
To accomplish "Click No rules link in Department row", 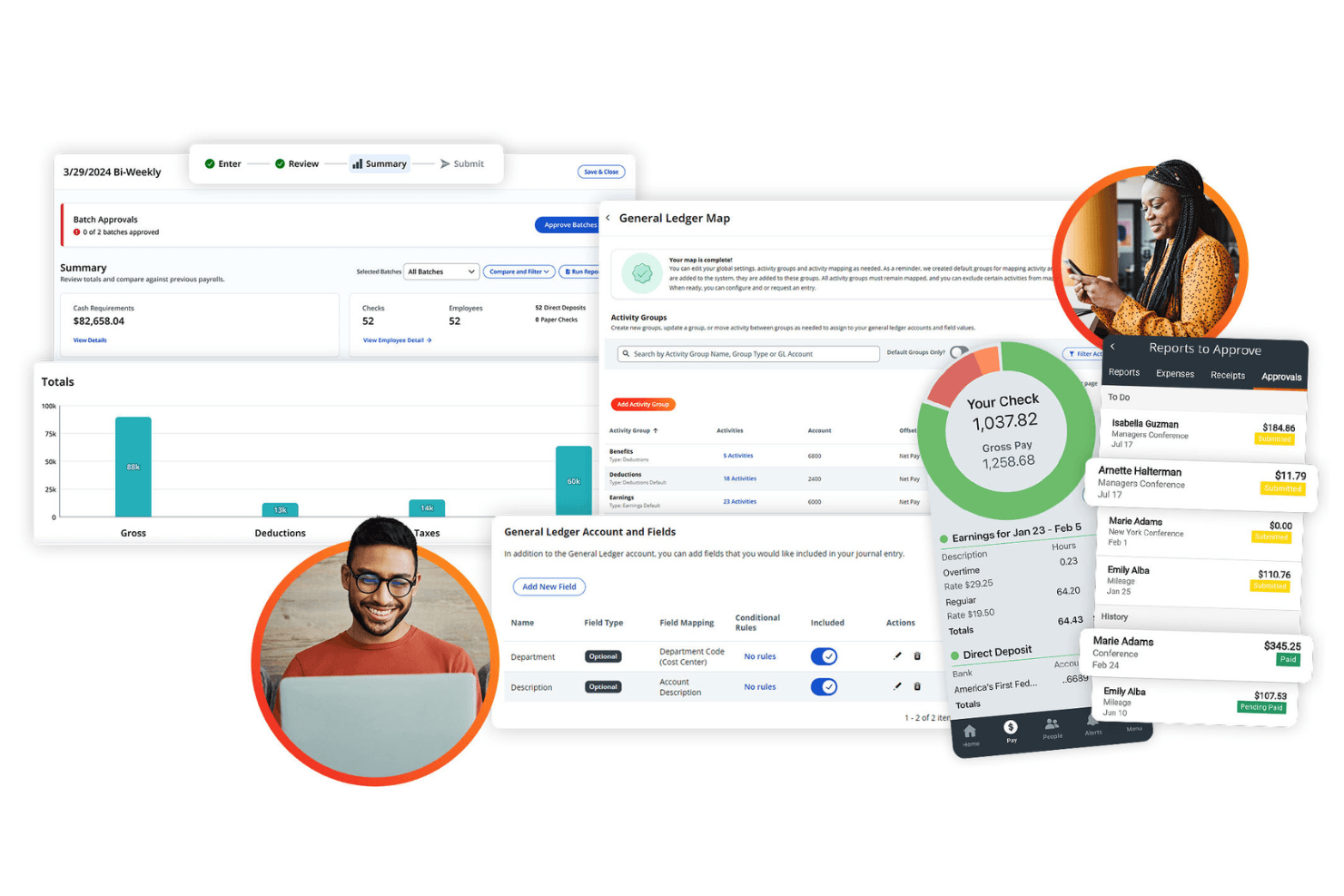I will tap(760, 656).
